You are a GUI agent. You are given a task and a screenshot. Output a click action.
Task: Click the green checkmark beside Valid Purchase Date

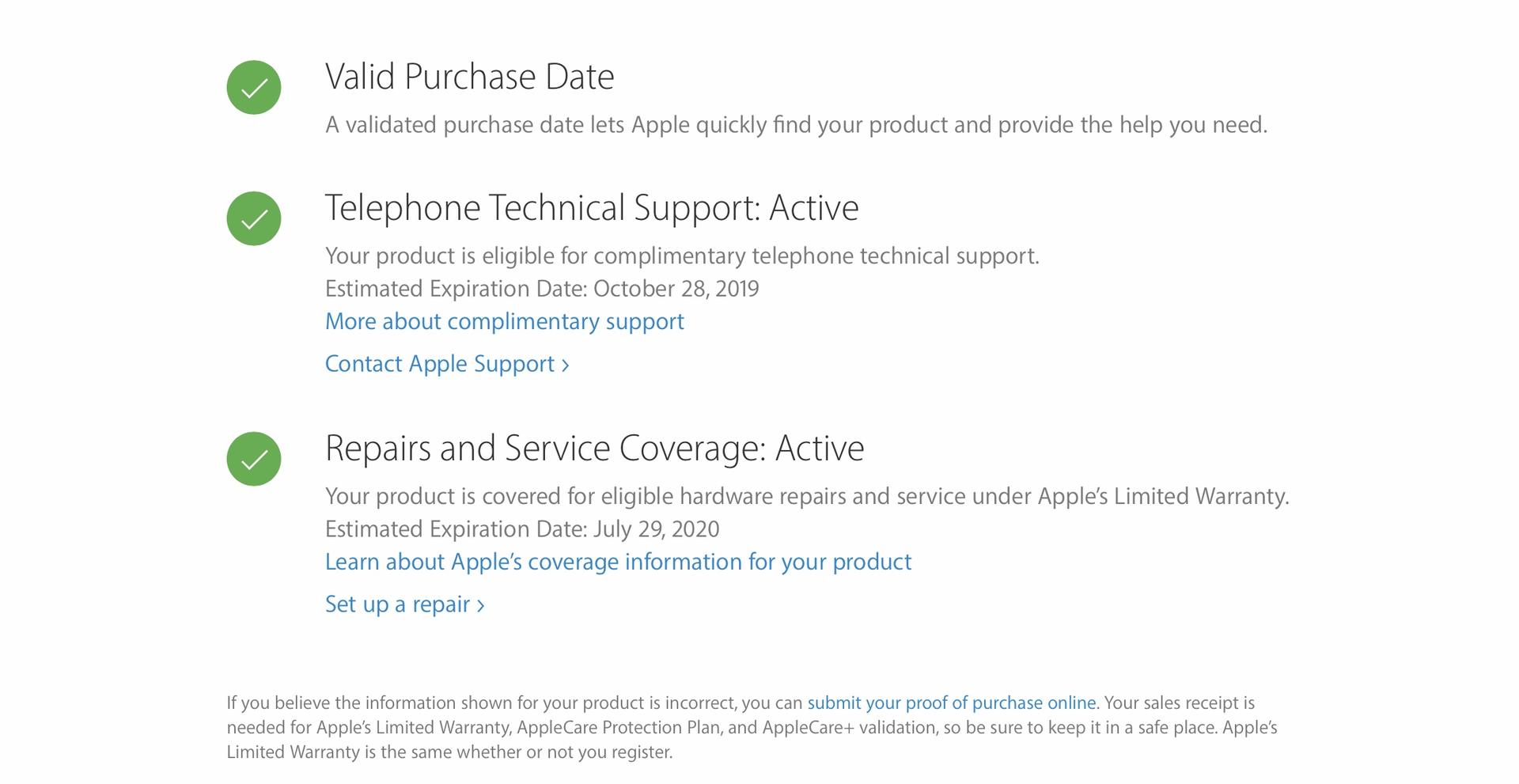tap(254, 88)
